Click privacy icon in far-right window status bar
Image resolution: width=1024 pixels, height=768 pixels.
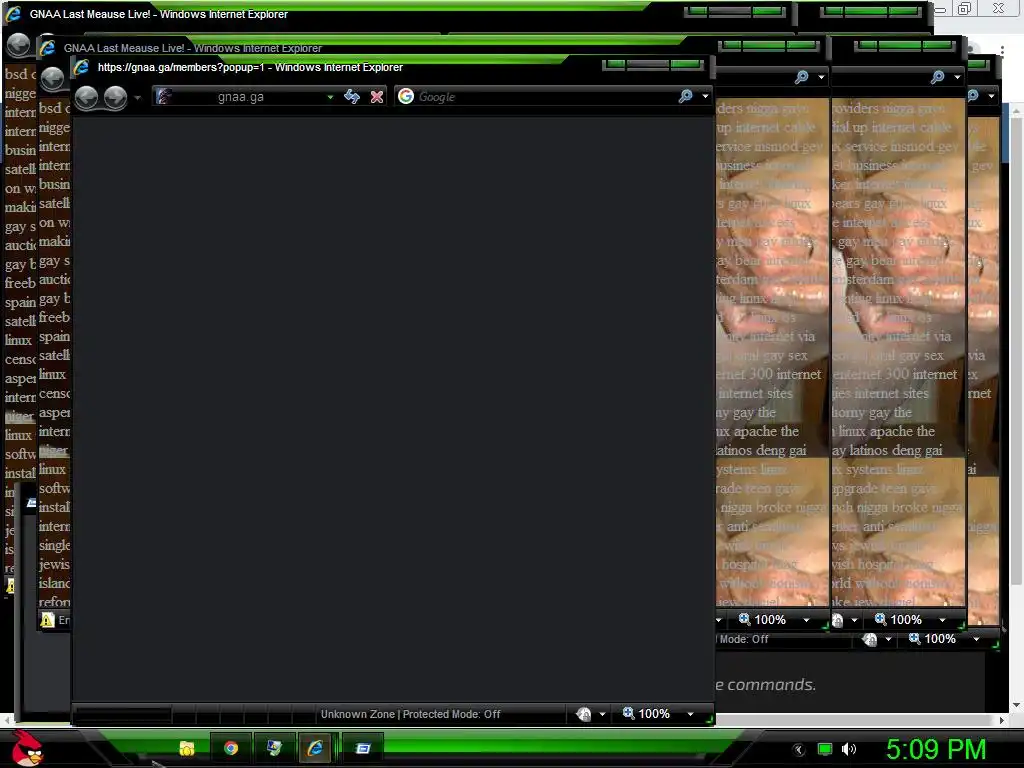click(x=838, y=620)
